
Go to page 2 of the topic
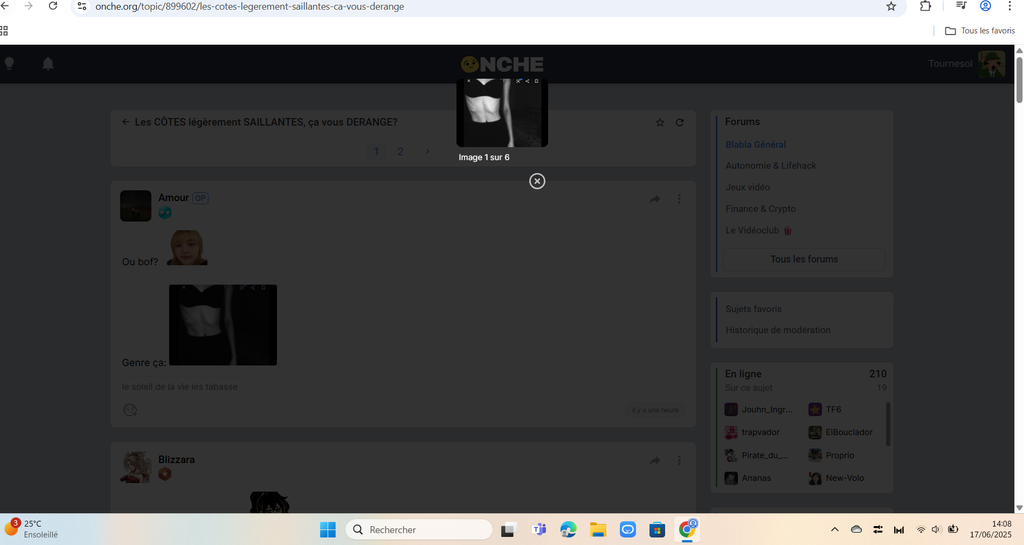pyautogui.click(x=400, y=151)
